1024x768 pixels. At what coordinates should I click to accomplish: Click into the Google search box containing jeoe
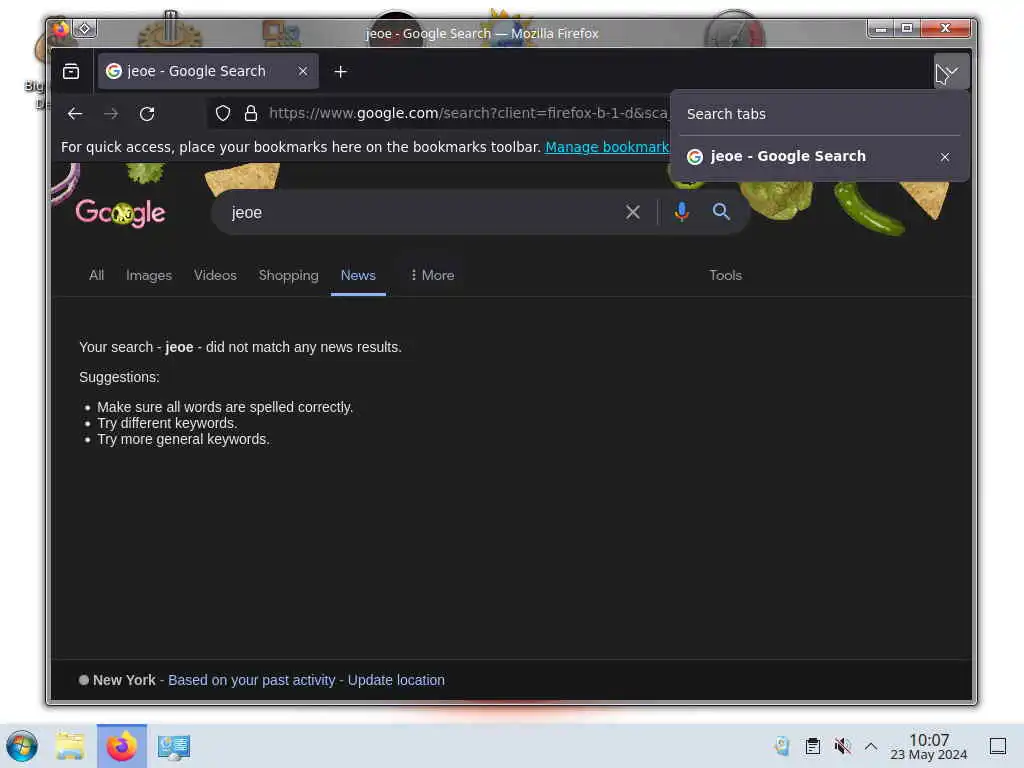pos(418,212)
